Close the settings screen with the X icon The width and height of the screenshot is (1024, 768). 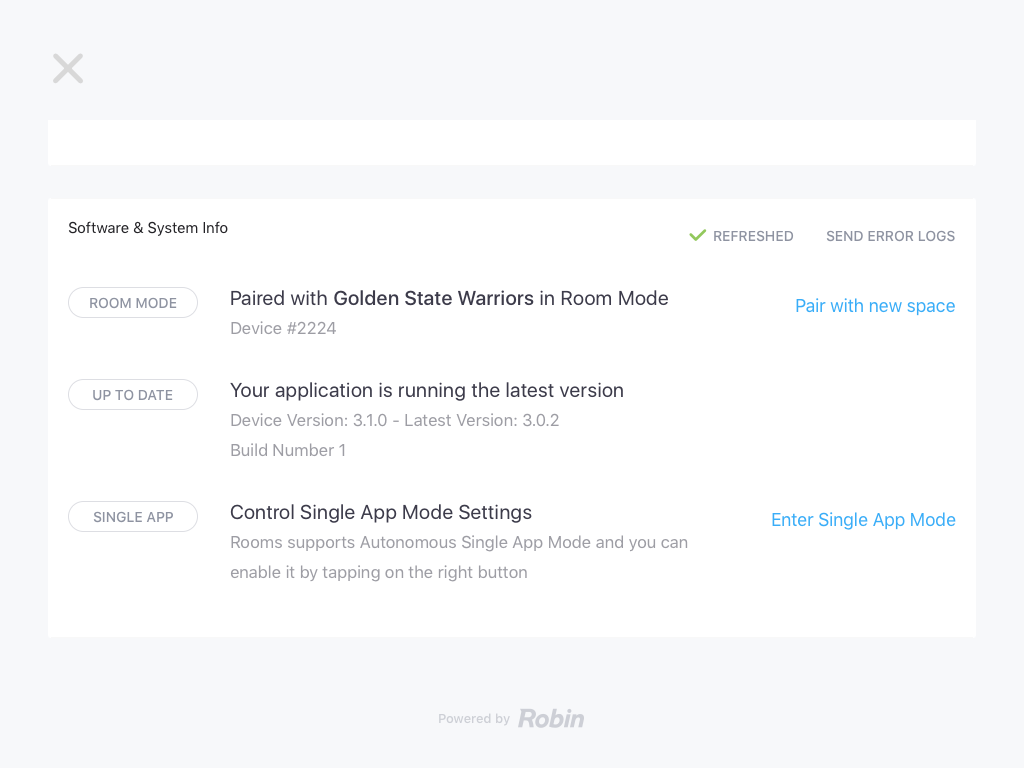(x=68, y=69)
